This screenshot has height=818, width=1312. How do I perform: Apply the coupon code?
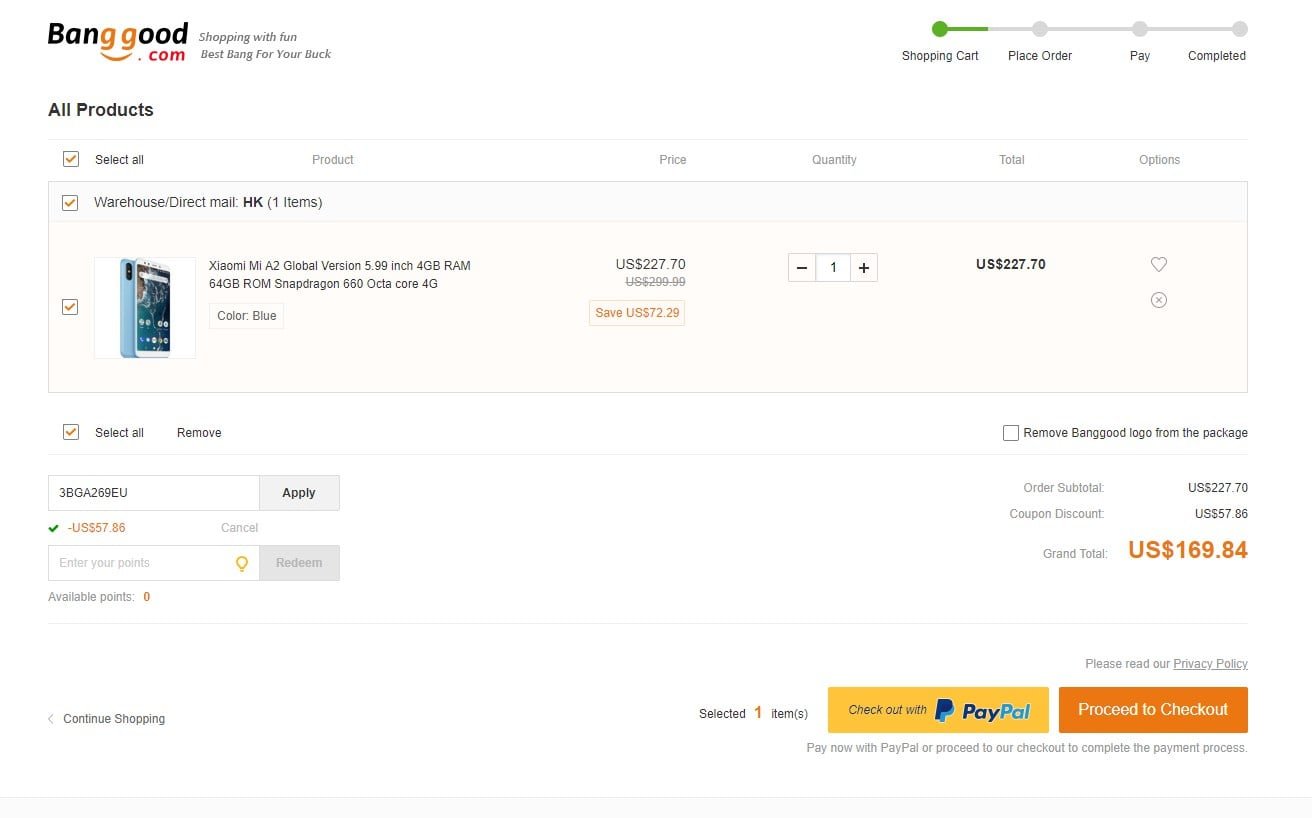[x=299, y=493]
